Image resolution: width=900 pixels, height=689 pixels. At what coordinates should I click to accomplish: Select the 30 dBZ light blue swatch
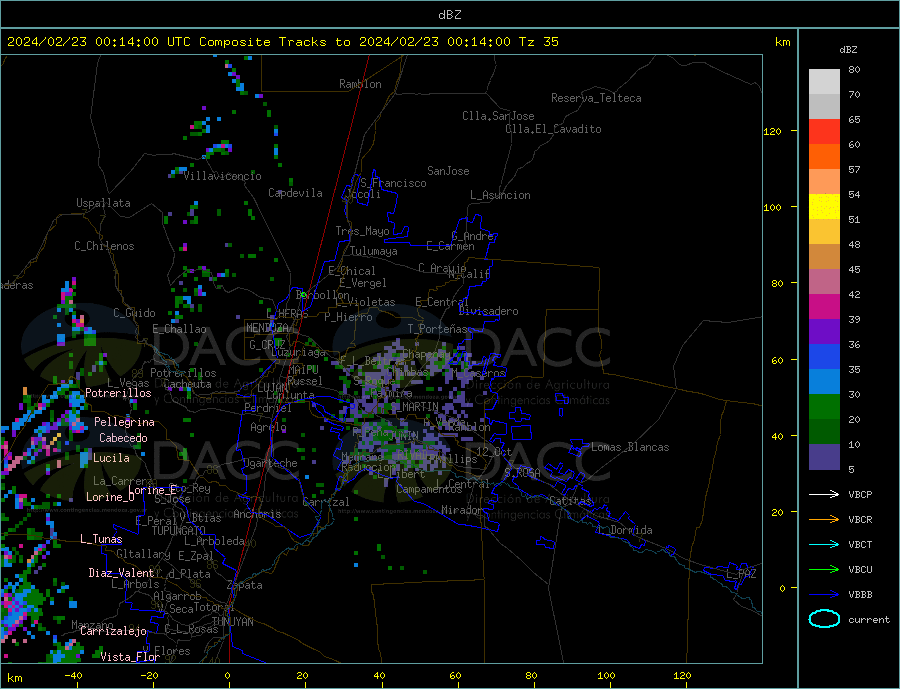point(824,382)
